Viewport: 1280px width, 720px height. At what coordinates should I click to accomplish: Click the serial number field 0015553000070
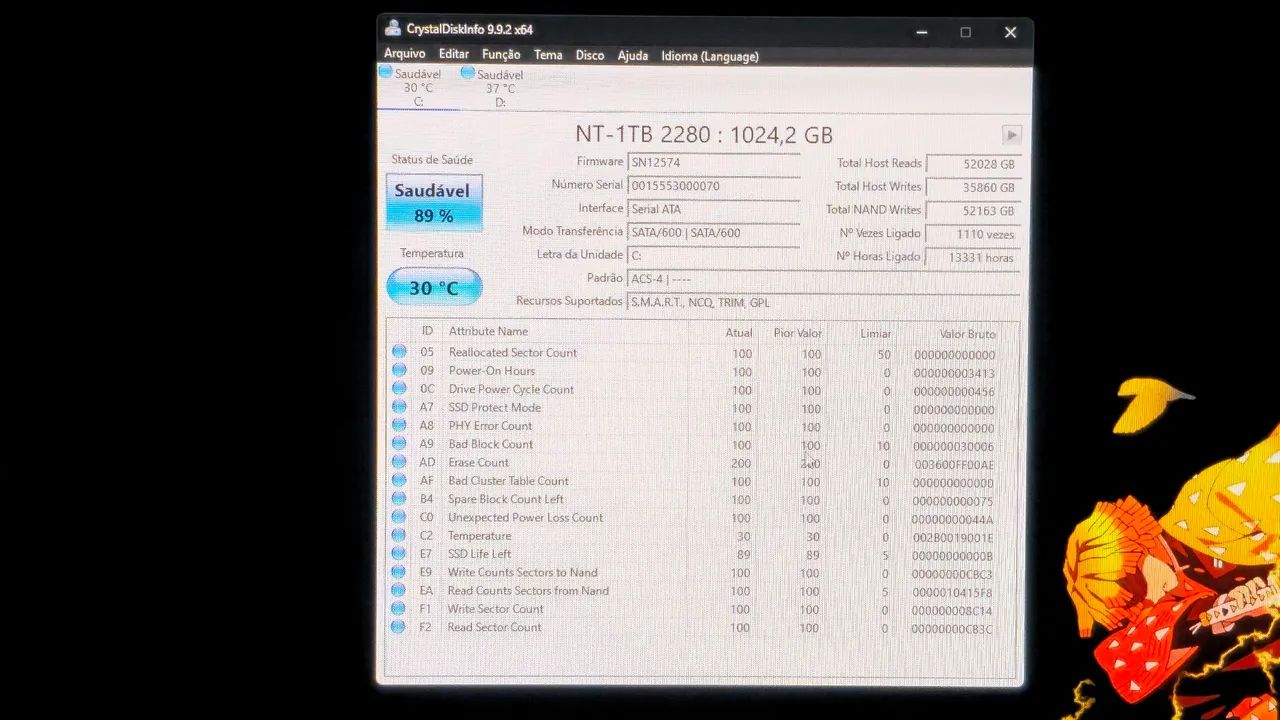713,186
